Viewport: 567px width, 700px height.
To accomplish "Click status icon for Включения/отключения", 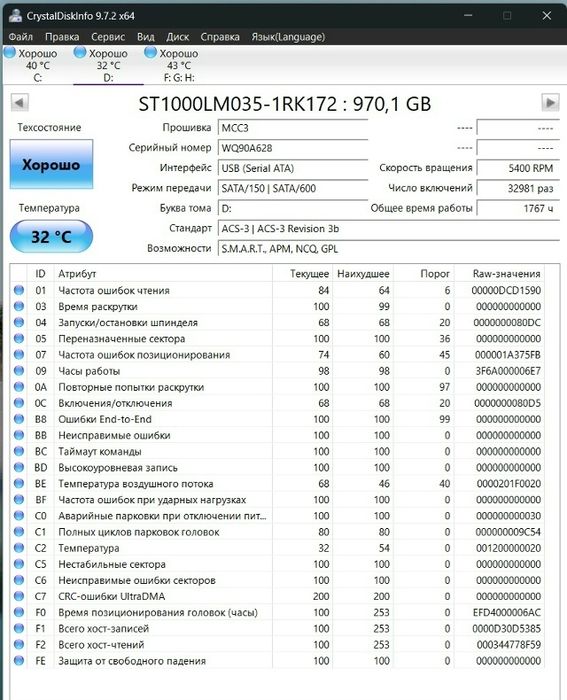I will [19, 403].
